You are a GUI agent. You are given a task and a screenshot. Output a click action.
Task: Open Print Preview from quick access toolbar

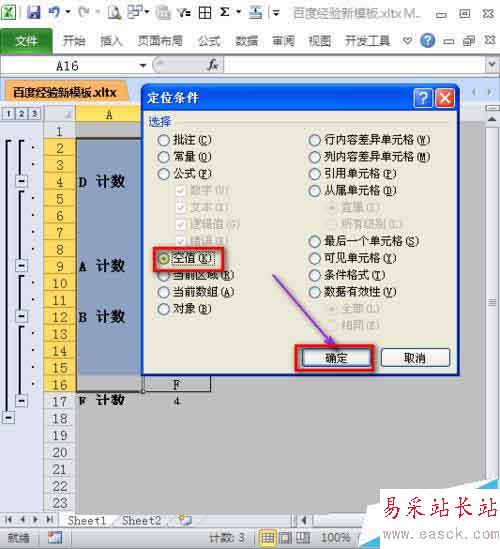(x=114, y=13)
